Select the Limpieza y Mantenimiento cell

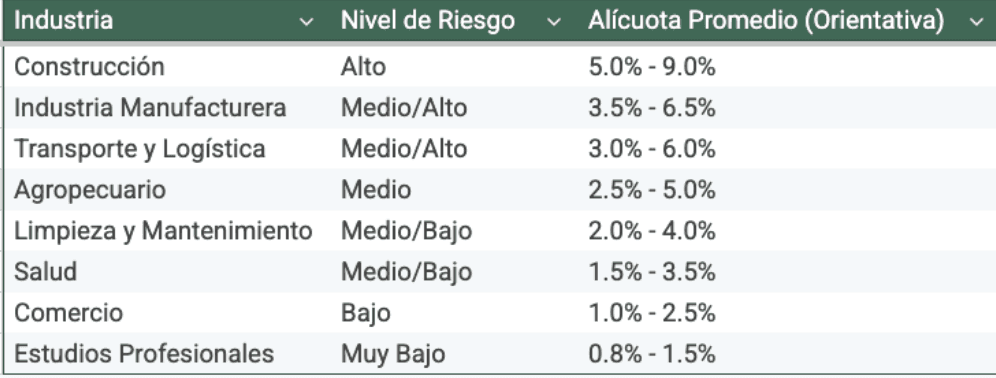pyautogui.click(x=166, y=231)
